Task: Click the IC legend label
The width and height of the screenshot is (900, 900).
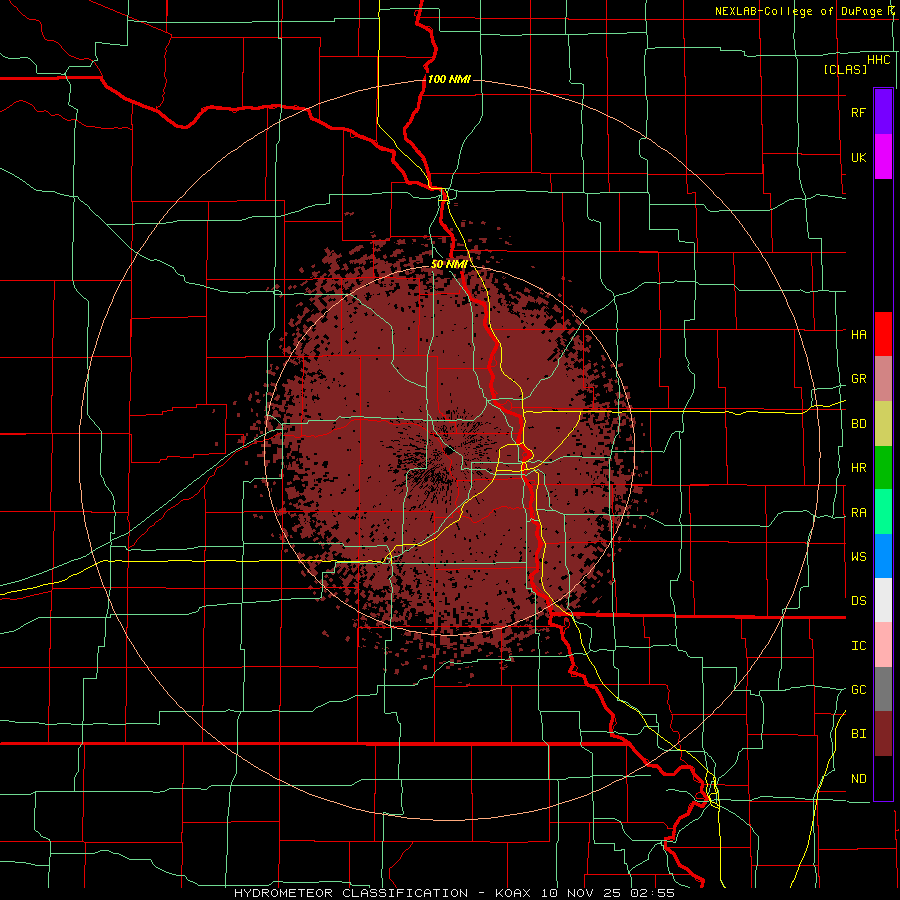Action: point(858,645)
